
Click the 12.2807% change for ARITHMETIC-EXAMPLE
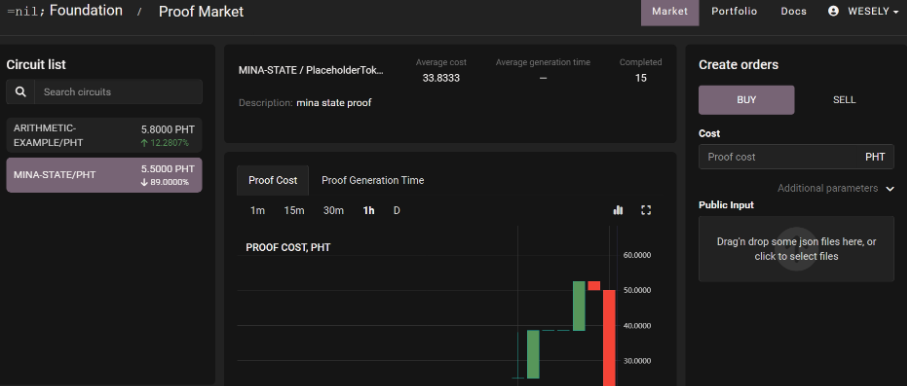click(x=164, y=143)
